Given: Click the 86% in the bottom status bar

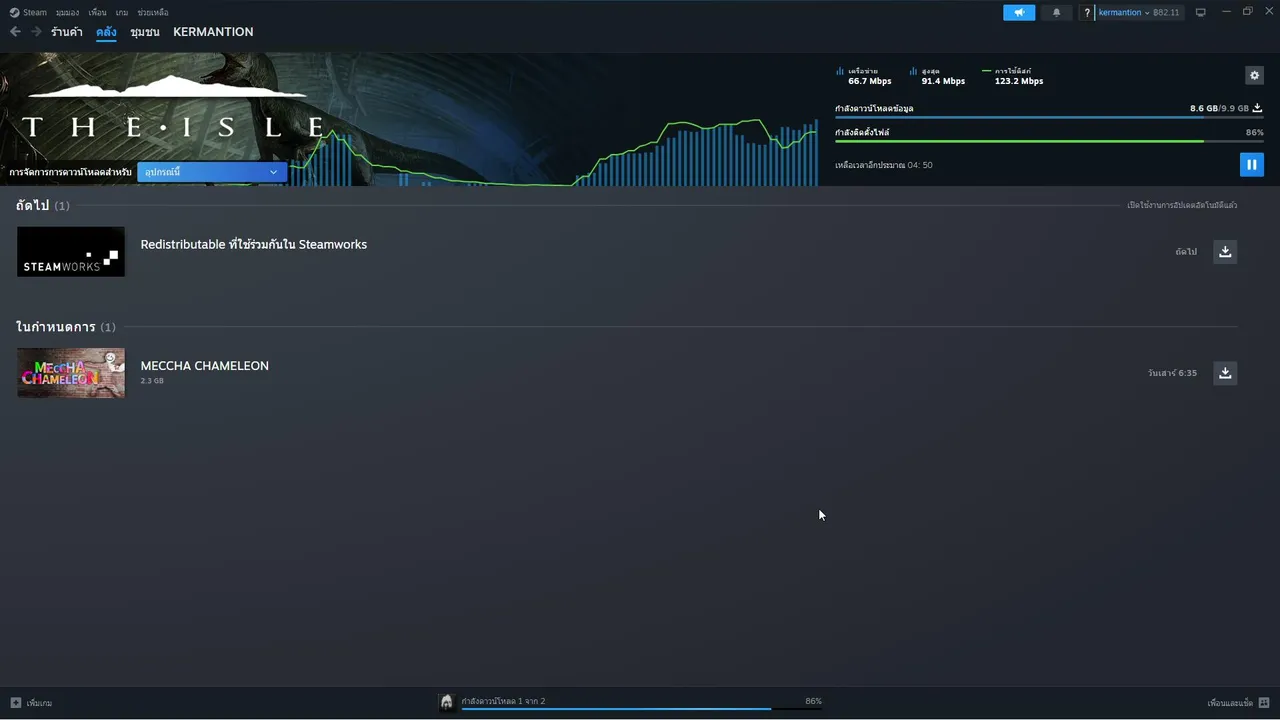Looking at the screenshot, I should click(x=813, y=701).
